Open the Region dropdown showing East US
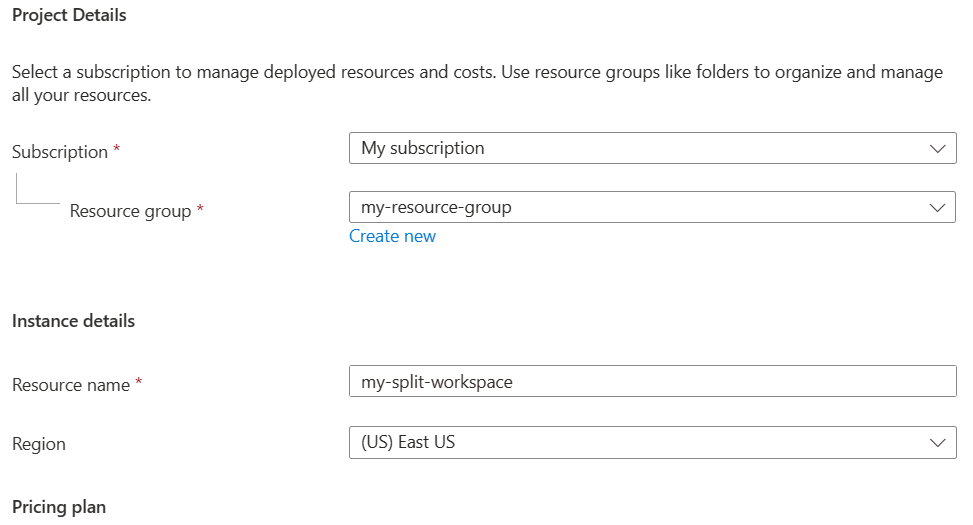 [x=640, y=442]
